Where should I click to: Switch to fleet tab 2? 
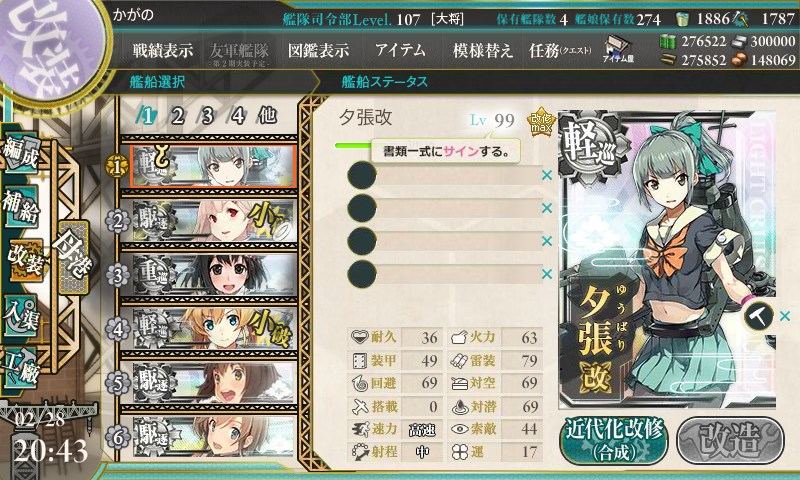(x=177, y=116)
